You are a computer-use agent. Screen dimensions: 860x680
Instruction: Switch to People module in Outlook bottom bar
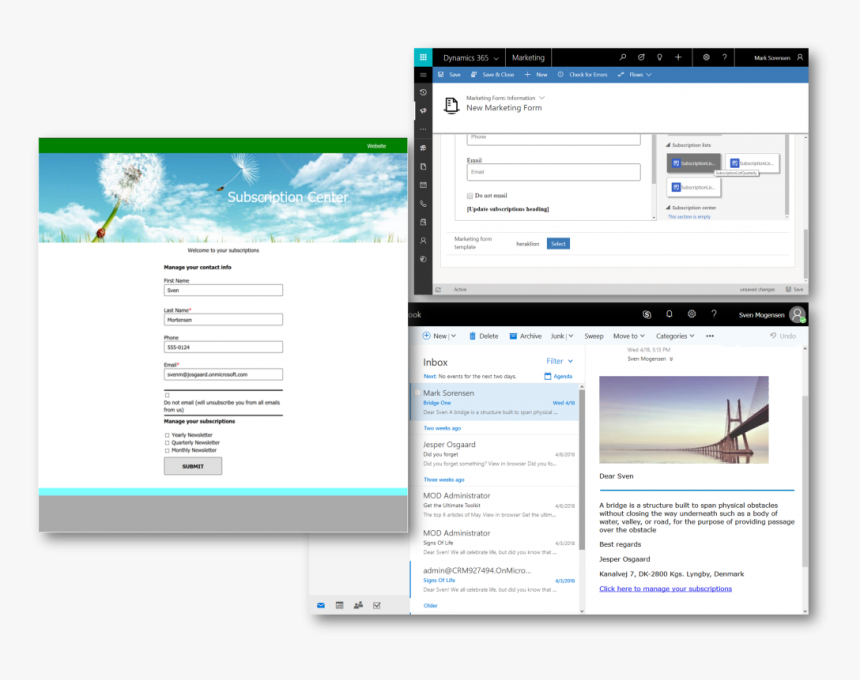pyautogui.click(x=358, y=605)
